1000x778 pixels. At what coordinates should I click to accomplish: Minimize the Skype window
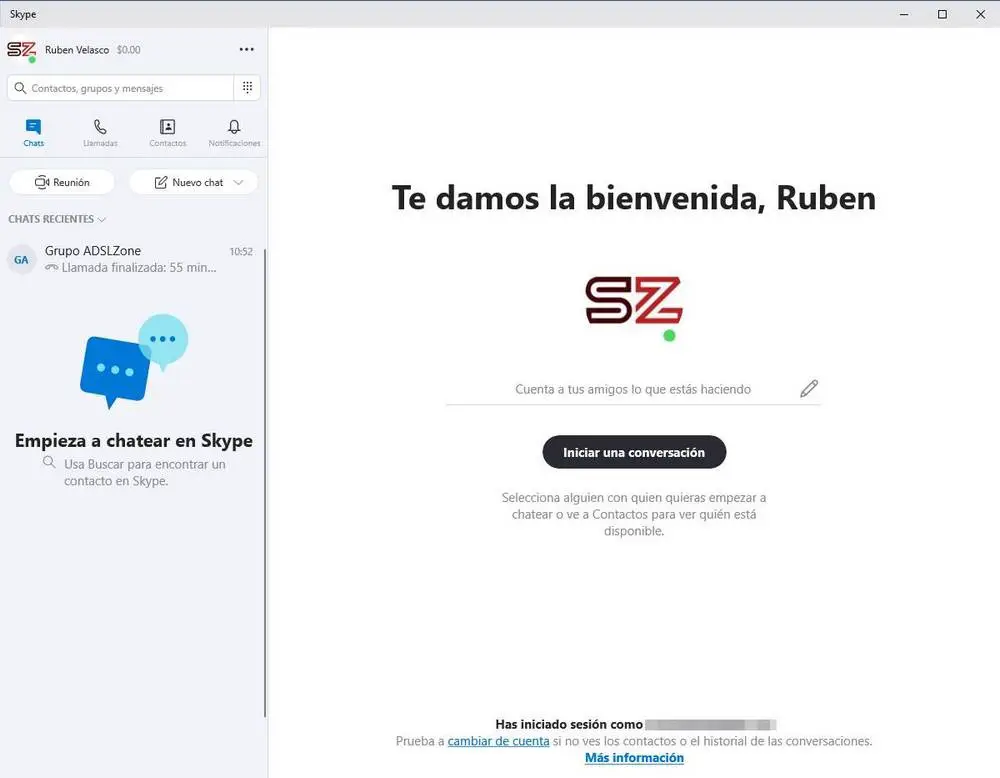tap(904, 14)
